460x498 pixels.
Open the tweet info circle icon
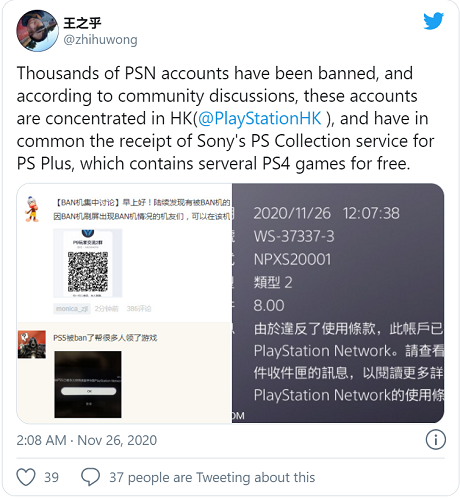(x=435, y=440)
